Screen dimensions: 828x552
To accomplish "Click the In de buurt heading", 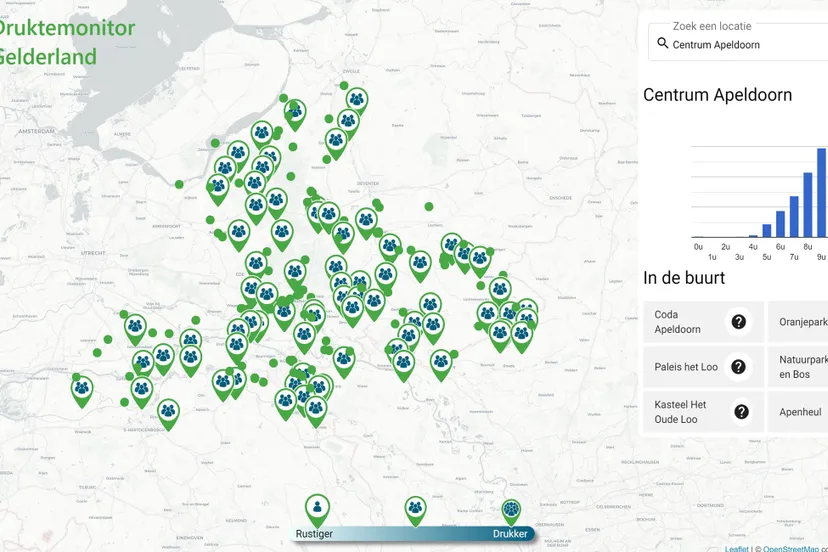I will pyautogui.click(x=684, y=277).
